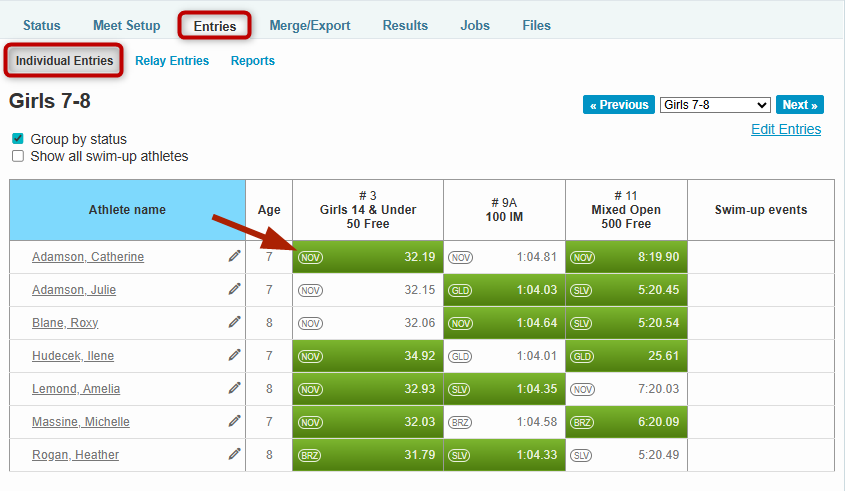Screen dimensions: 845x491
Task: Uncheck the Group by status checkbox
Action: (18, 139)
